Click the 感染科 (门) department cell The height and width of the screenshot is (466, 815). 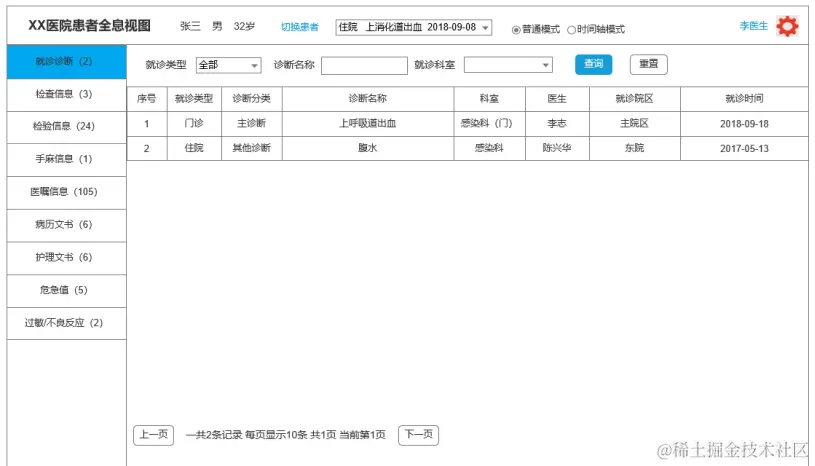click(489, 124)
